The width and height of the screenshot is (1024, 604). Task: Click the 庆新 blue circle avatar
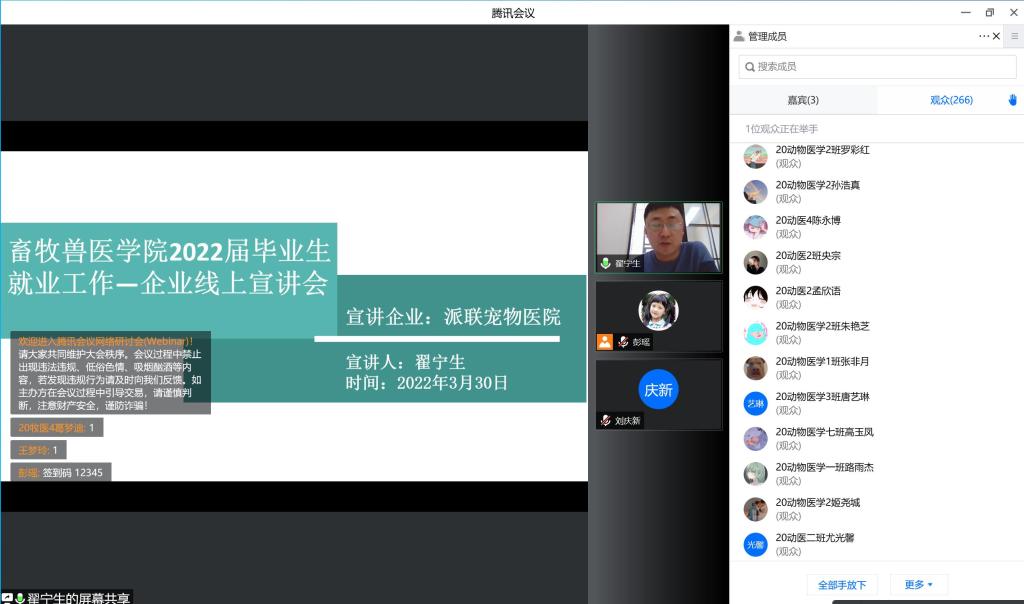click(658, 390)
